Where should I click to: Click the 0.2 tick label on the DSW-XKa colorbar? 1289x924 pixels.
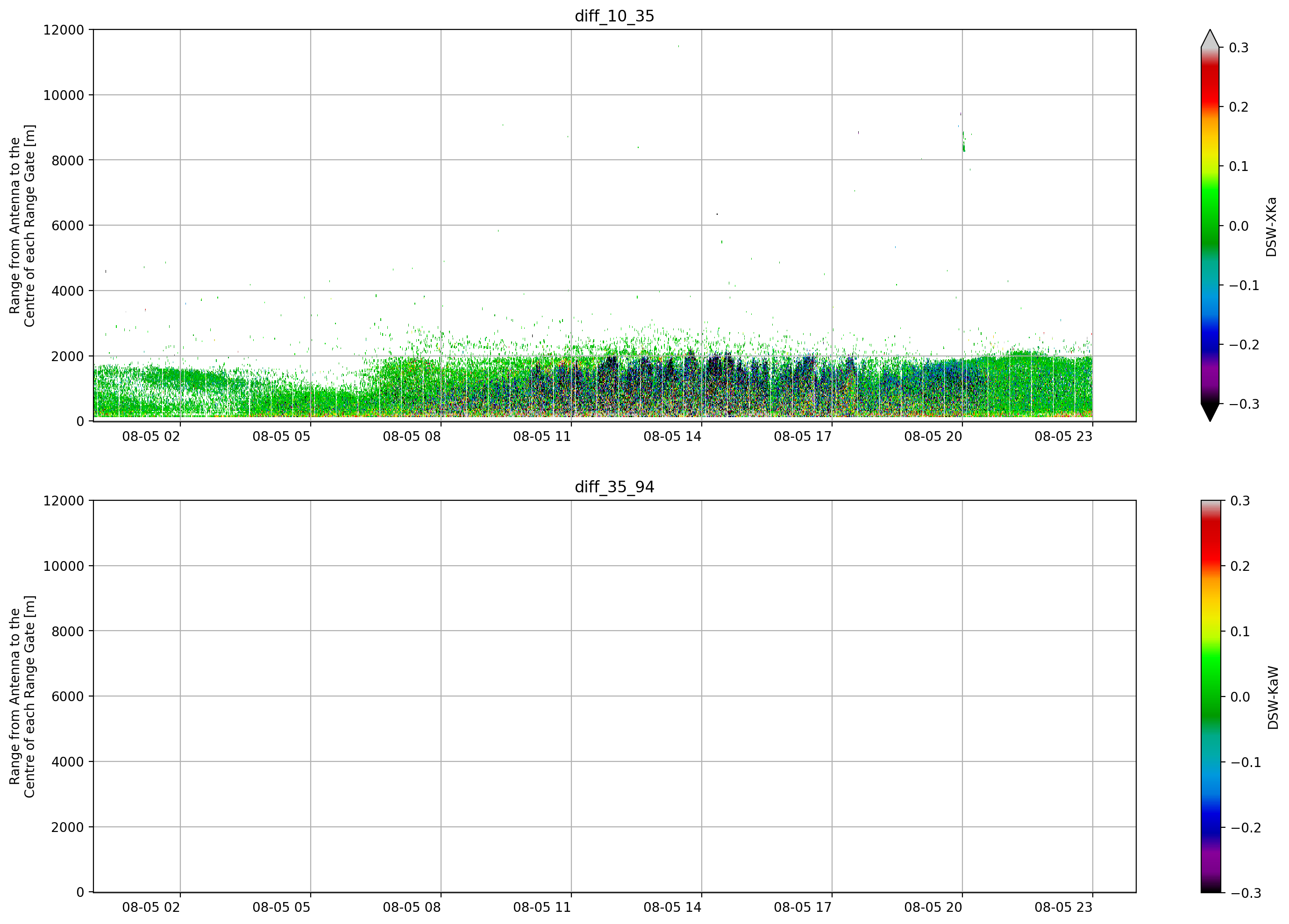click(x=1239, y=107)
